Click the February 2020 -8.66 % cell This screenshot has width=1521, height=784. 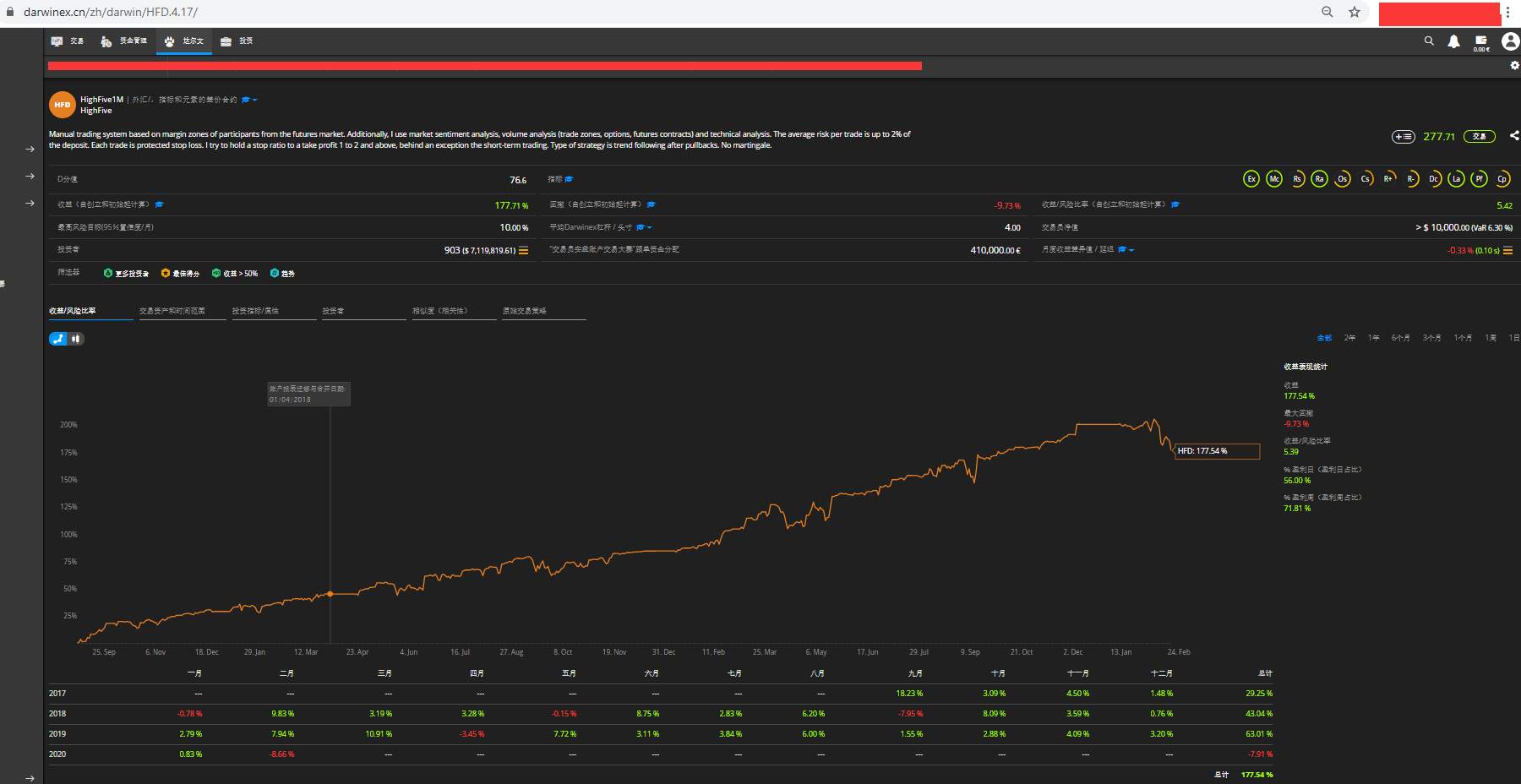(282, 754)
